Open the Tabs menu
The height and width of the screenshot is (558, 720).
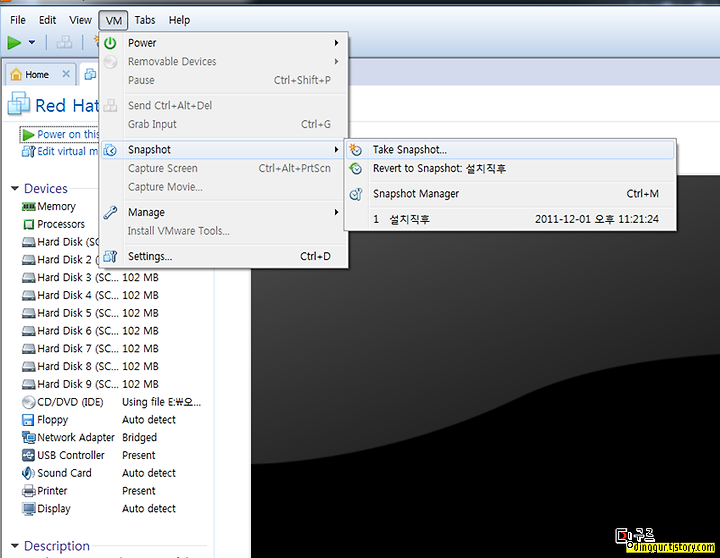click(145, 20)
